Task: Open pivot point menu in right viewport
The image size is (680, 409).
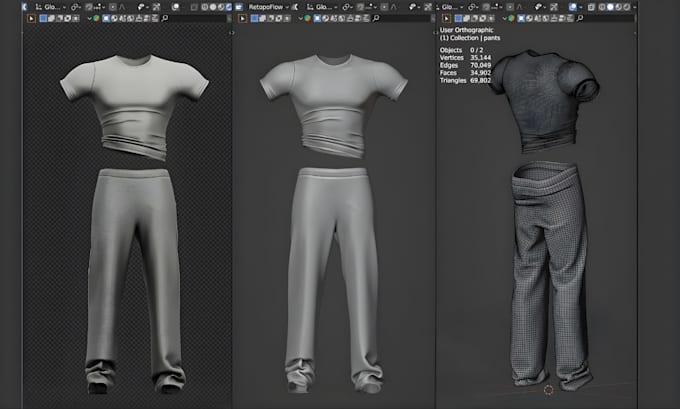Action: point(473,7)
